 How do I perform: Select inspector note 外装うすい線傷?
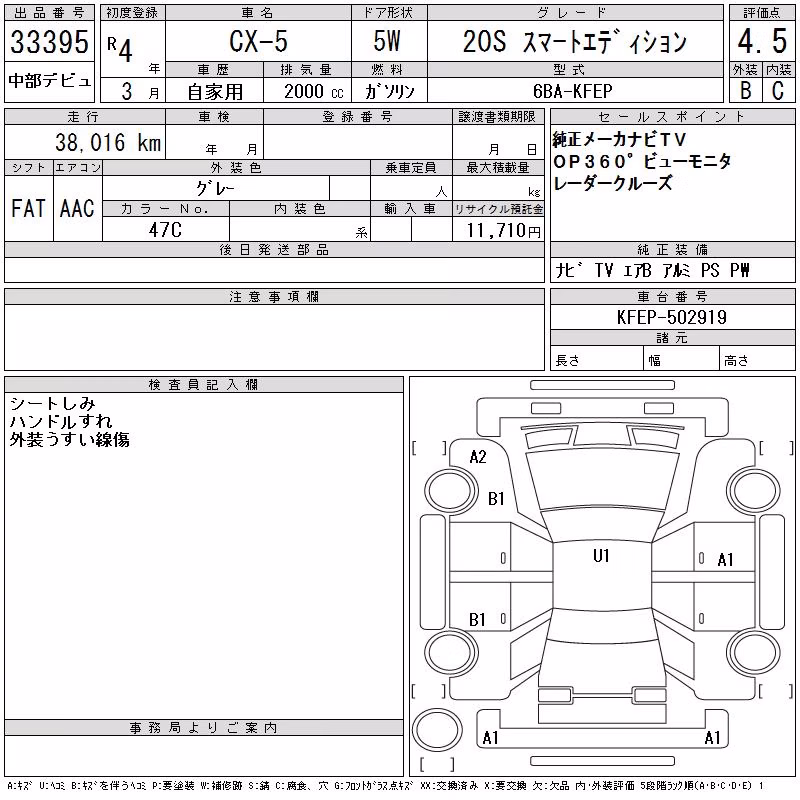tap(69, 439)
